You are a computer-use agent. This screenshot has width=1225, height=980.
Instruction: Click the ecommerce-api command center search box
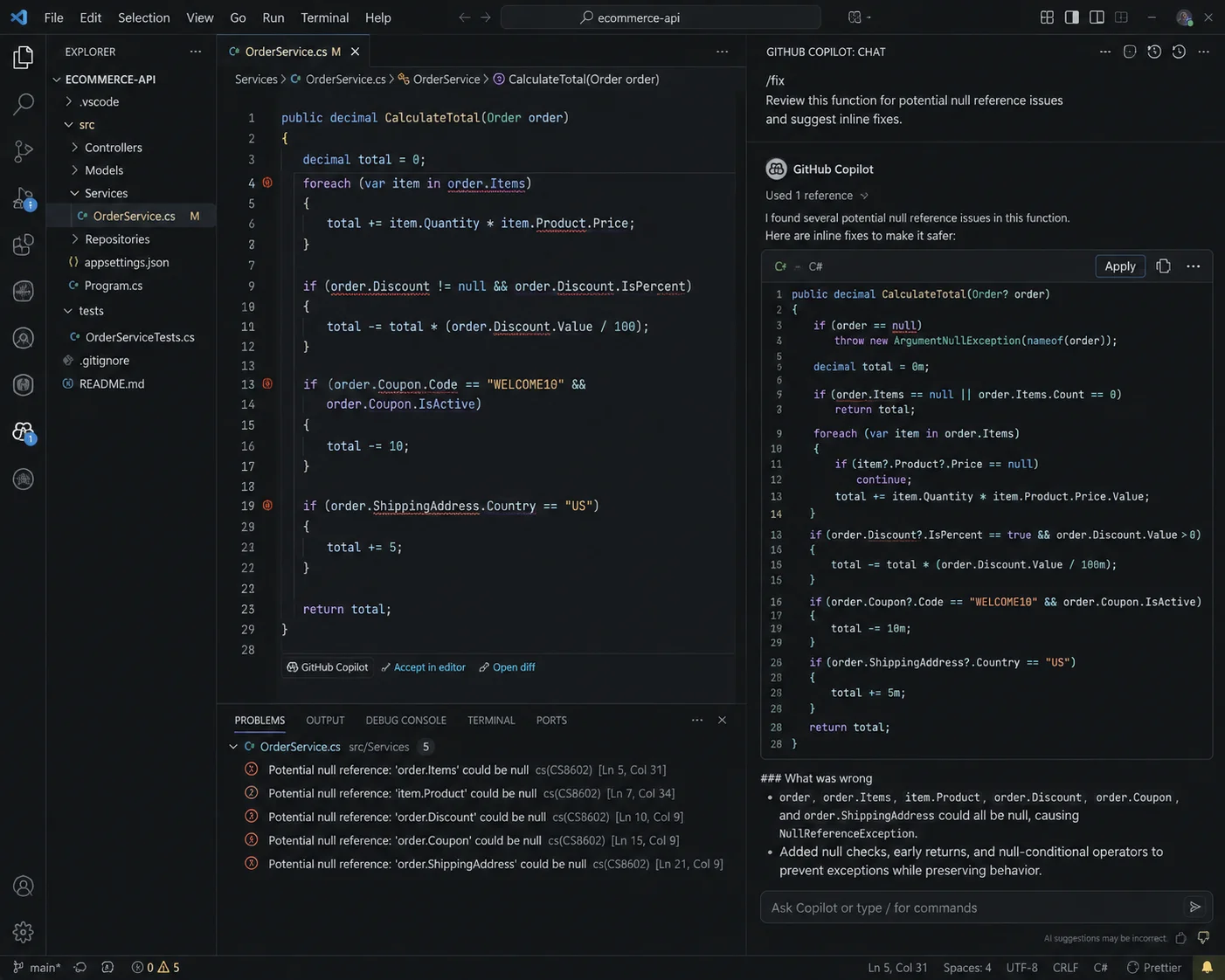pos(661,17)
